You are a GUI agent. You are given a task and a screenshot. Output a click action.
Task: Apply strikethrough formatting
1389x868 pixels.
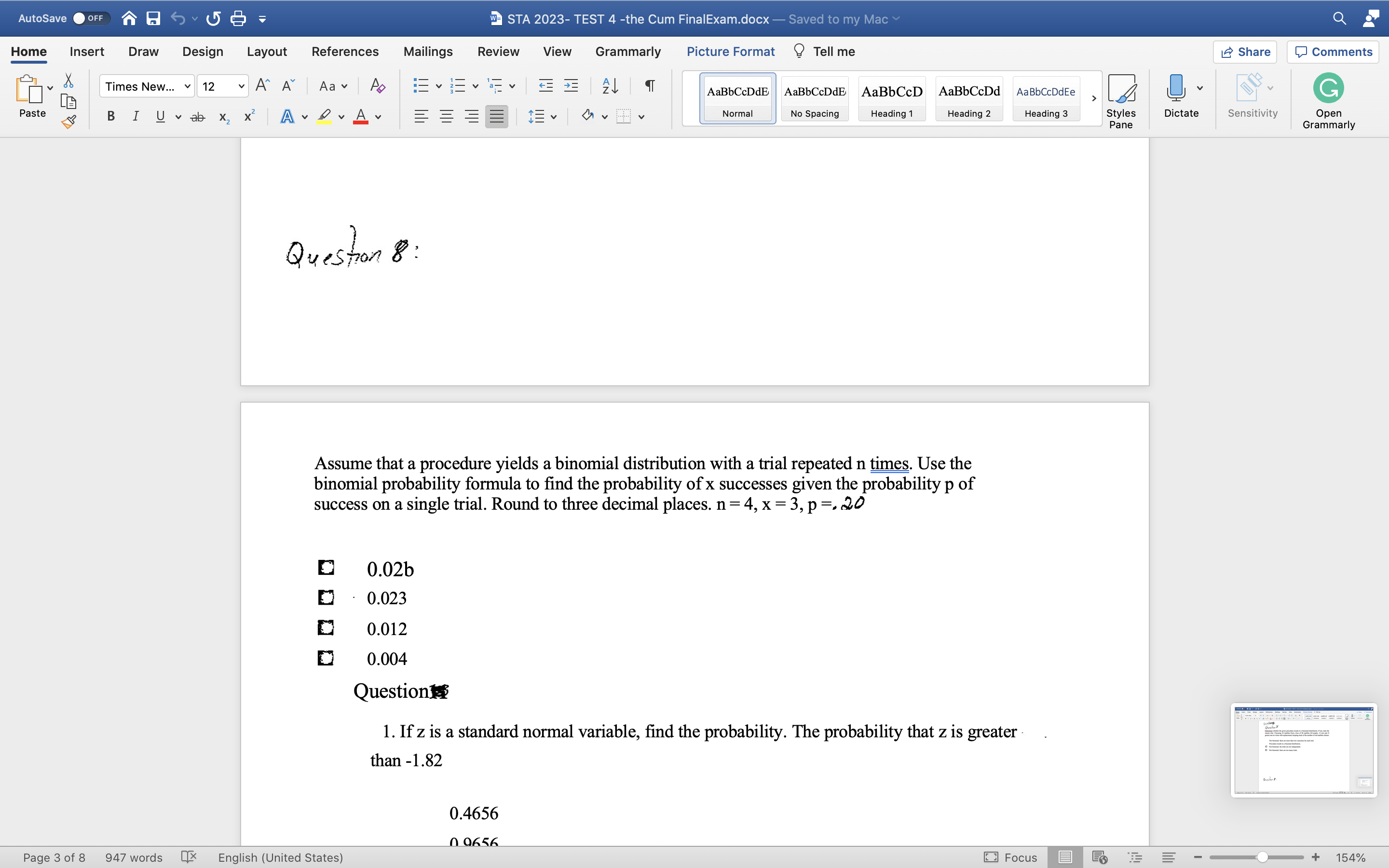(197, 117)
